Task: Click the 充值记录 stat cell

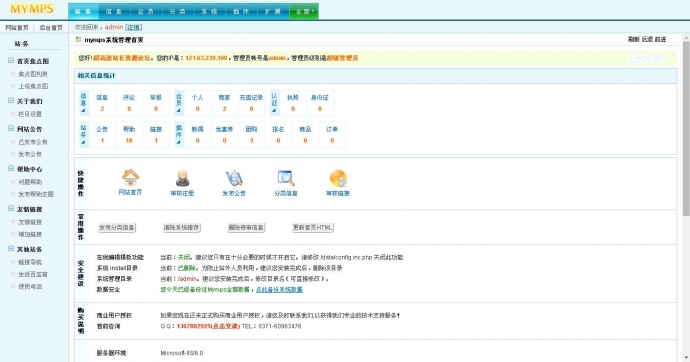Action: 251,103
